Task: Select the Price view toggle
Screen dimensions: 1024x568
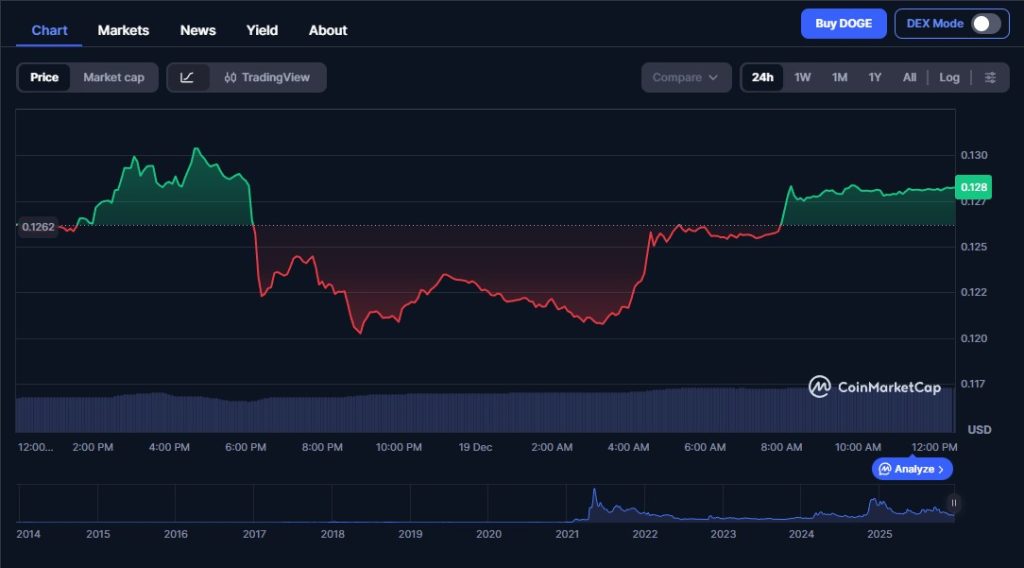Action: coord(44,77)
